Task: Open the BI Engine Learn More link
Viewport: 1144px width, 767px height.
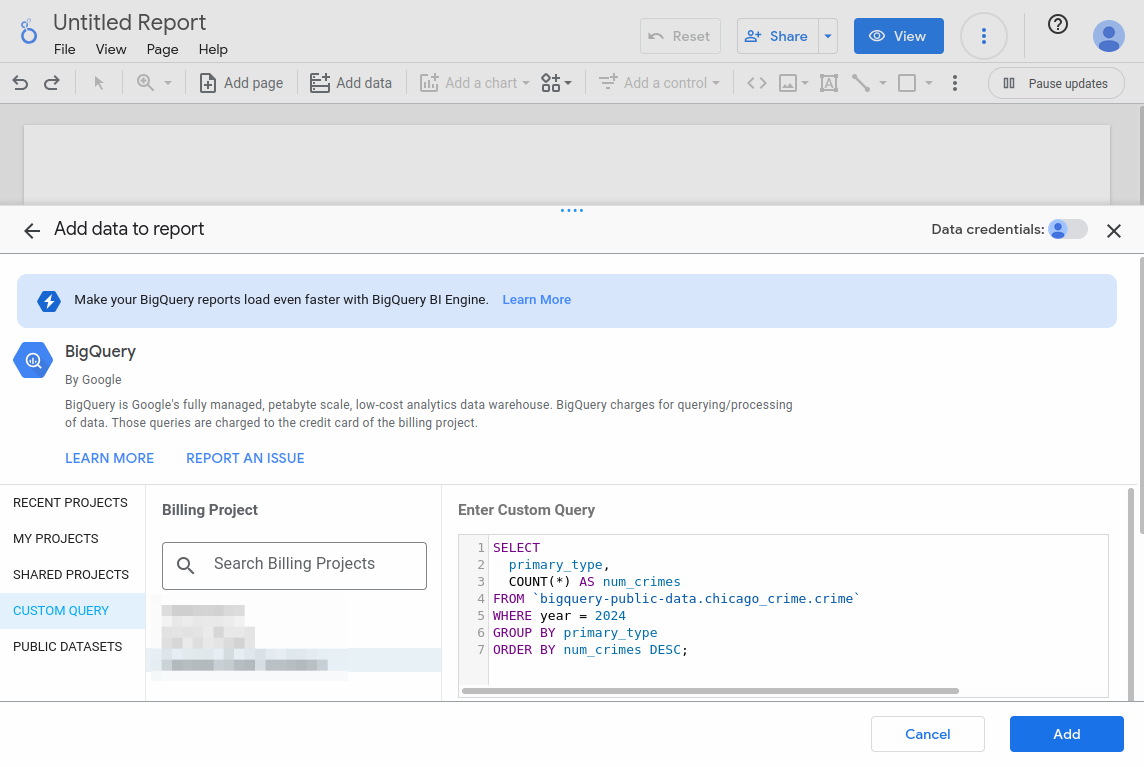Action: click(536, 299)
